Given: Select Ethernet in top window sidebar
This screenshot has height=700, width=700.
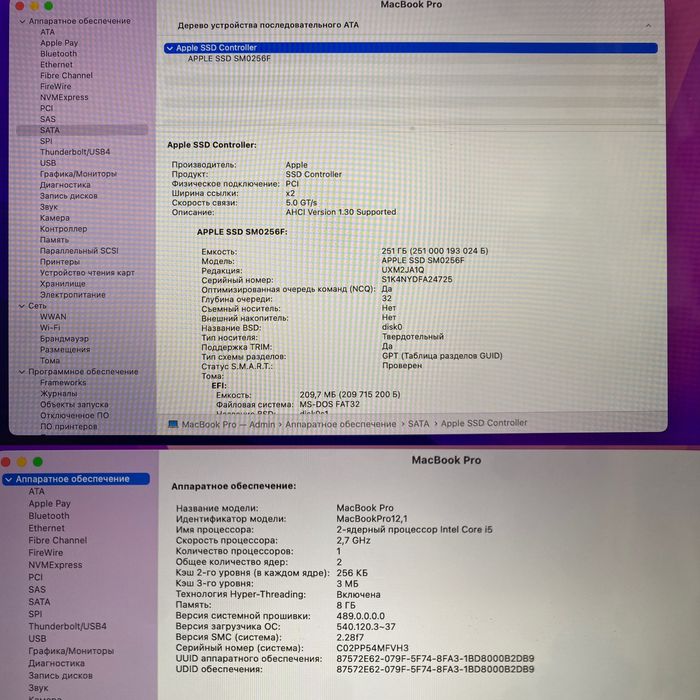Looking at the screenshot, I should click(x=56, y=64).
